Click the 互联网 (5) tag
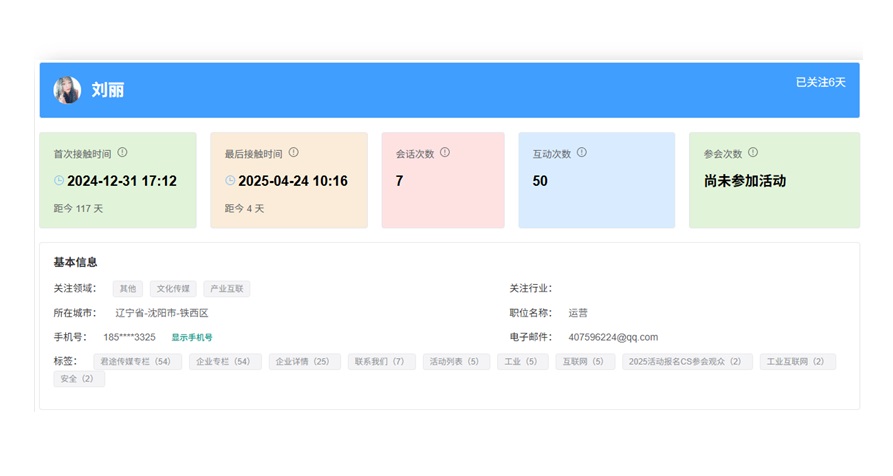893x476 pixels. point(585,362)
